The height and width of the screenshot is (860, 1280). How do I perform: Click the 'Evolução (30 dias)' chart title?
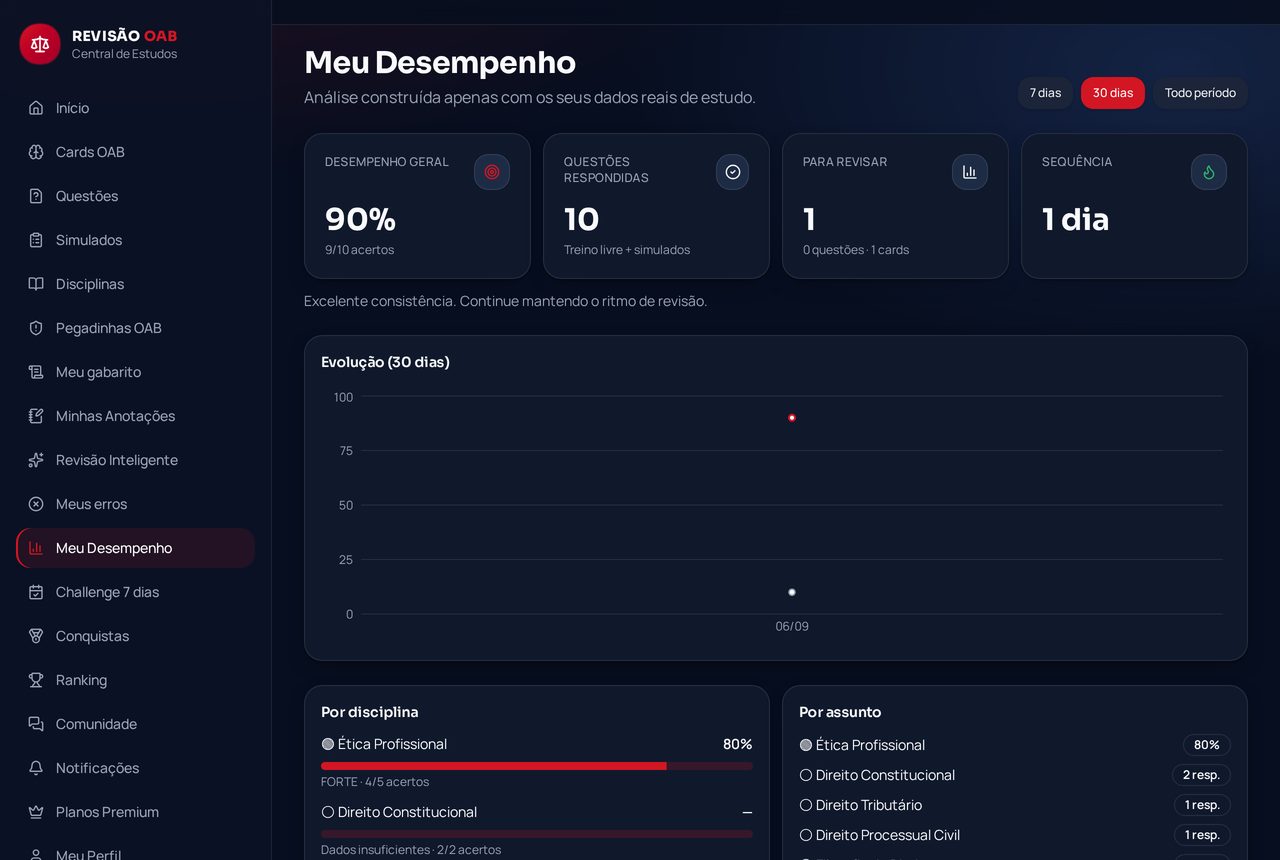(x=385, y=362)
